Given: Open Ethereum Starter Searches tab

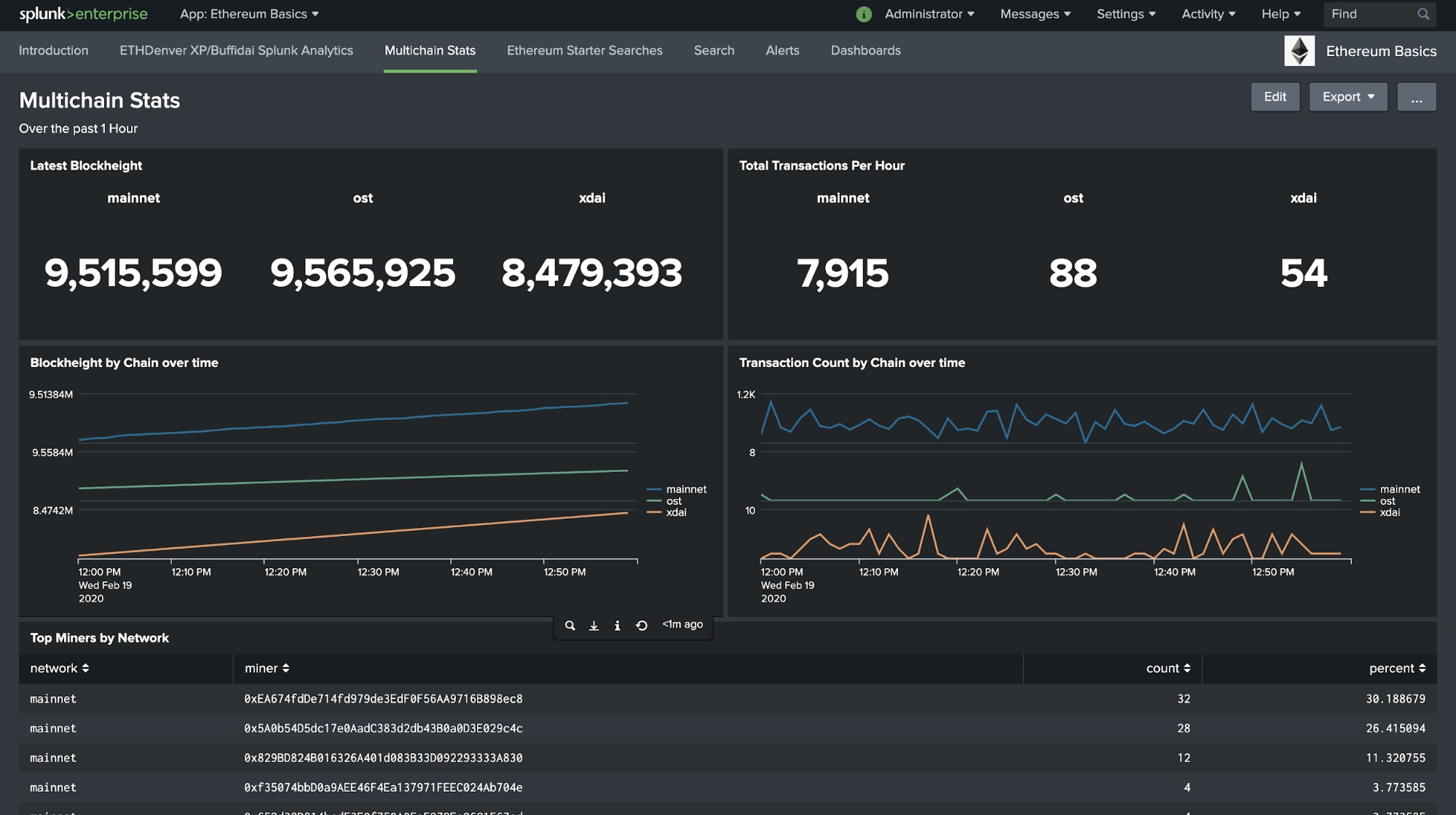Looking at the screenshot, I should (x=584, y=50).
